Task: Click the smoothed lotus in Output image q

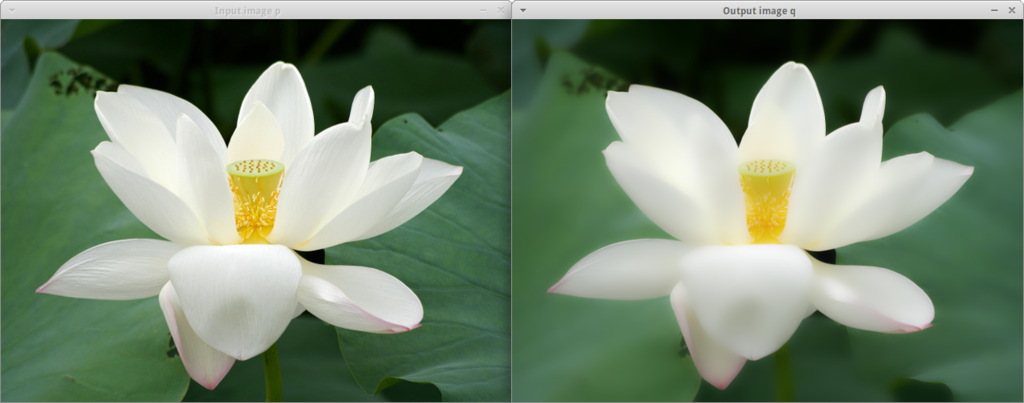Action: 767,210
